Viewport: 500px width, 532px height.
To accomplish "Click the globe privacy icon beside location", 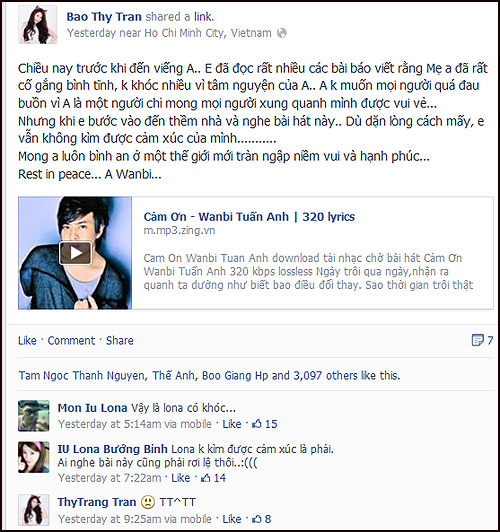I will point(282,33).
